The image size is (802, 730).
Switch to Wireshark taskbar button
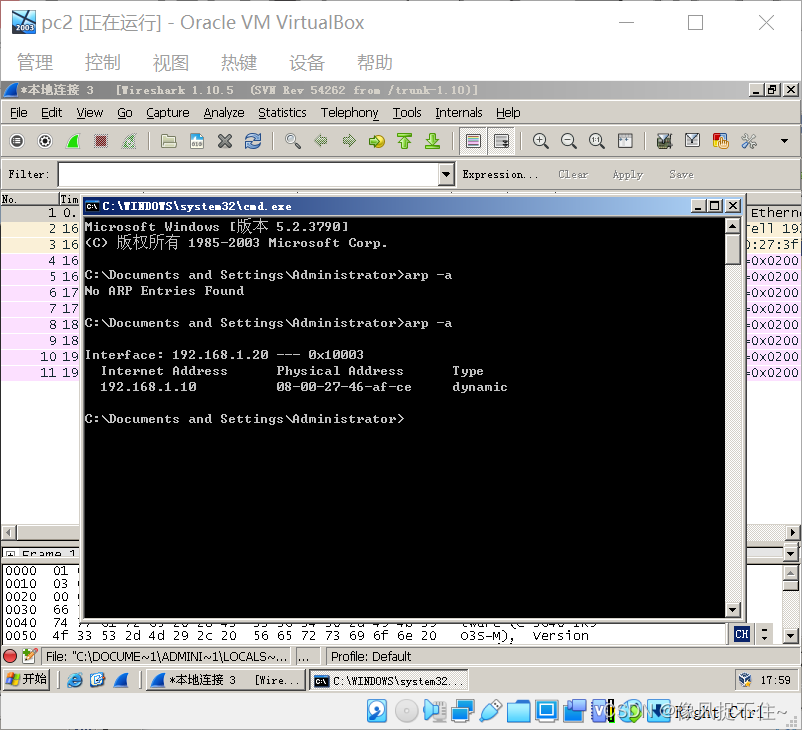click(x=226, y=680)
